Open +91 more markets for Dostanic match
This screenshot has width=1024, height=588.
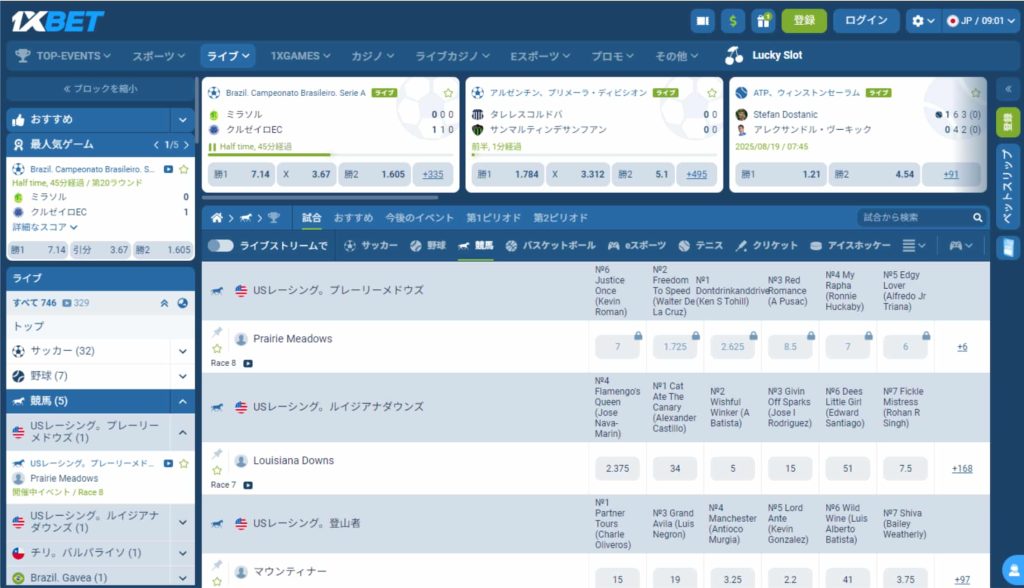point(951,174)
